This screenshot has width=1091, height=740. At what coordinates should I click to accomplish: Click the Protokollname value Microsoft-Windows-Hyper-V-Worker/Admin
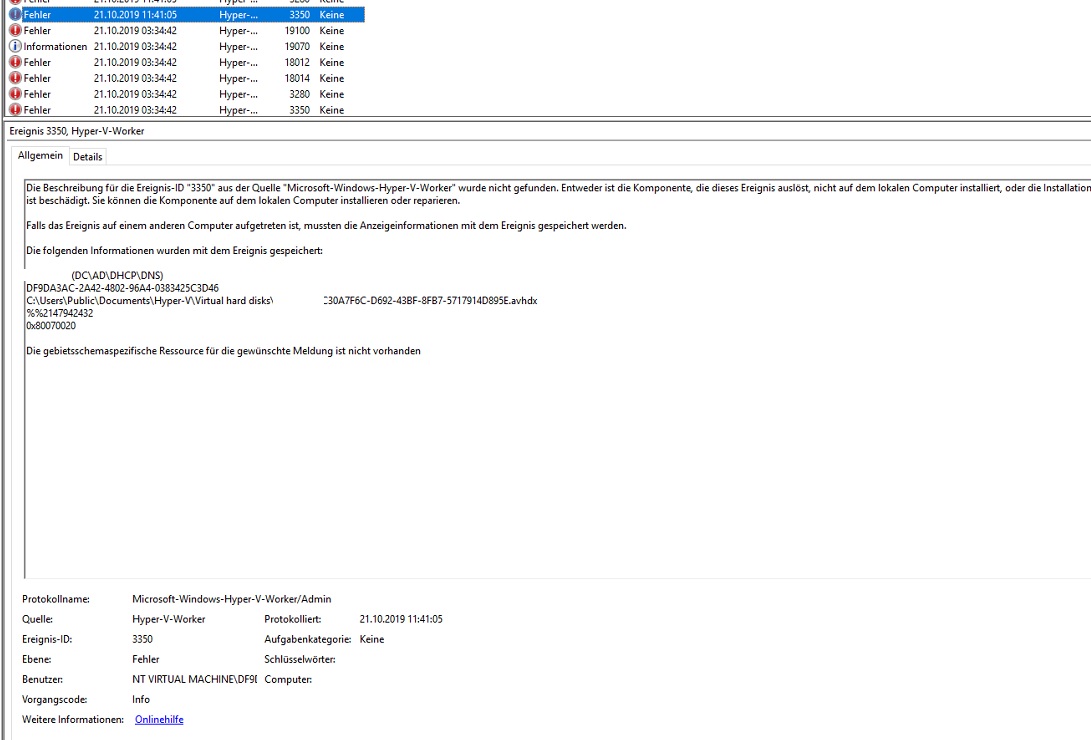[x=232, y=599]
